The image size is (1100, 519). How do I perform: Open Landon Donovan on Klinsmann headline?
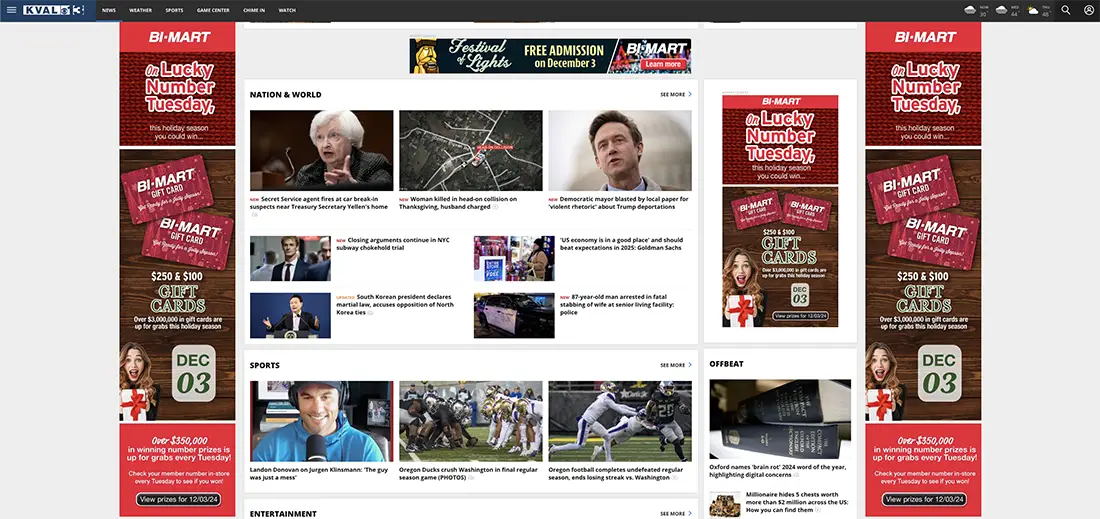click(318, 473)
